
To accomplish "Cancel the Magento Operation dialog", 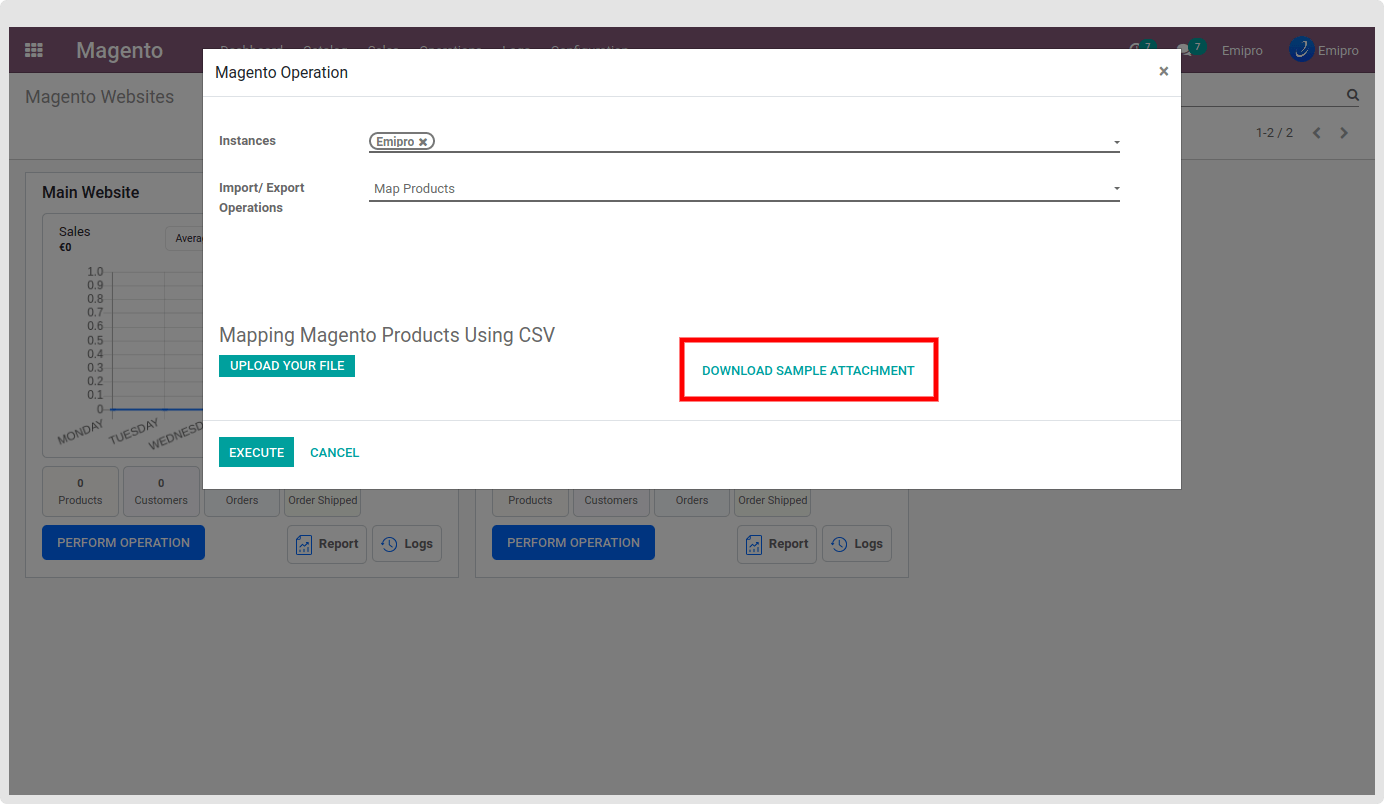I will pos(334,453).
